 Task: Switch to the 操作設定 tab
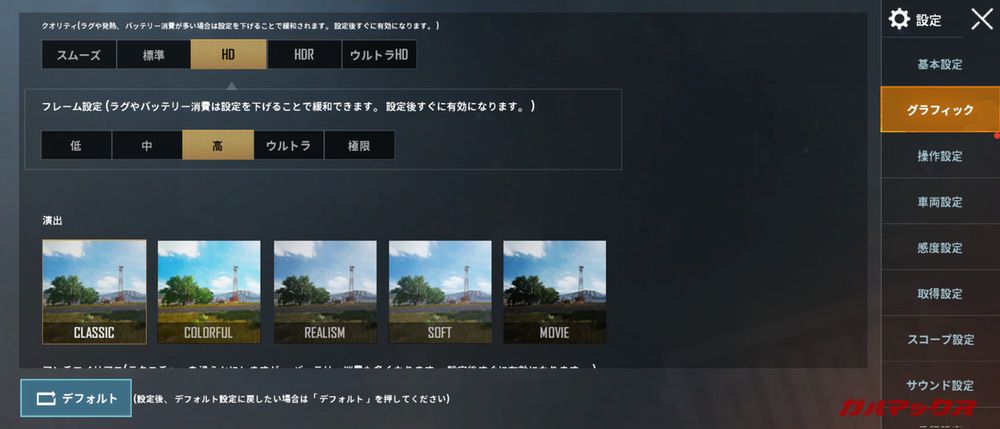[940, 156]
